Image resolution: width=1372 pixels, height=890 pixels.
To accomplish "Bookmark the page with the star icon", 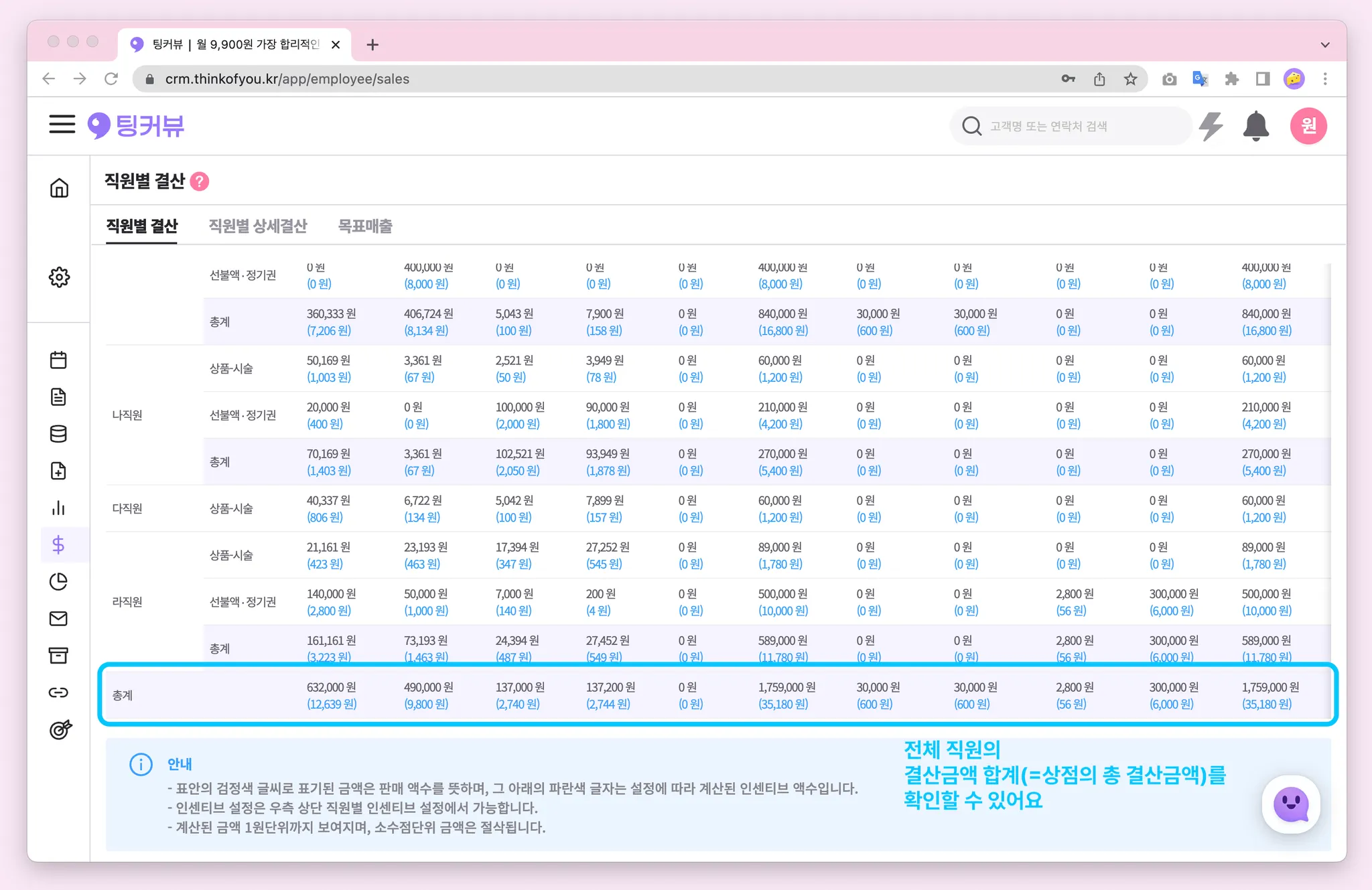I will [x=1131, y=79].
